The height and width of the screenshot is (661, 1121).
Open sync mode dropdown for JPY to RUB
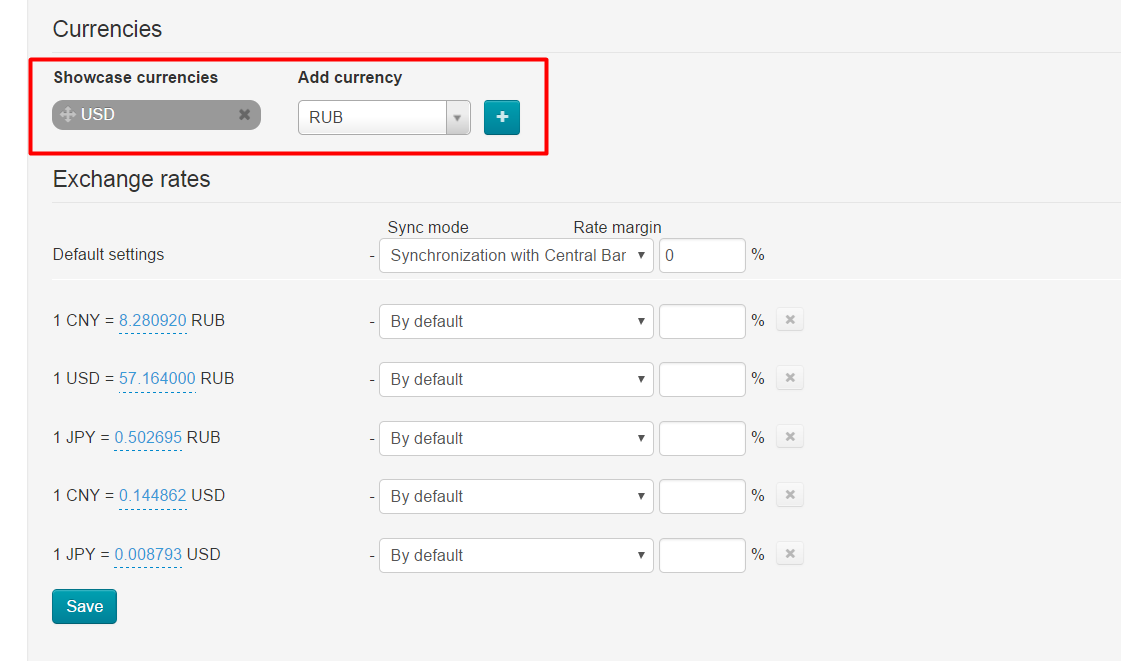point(516,438)
